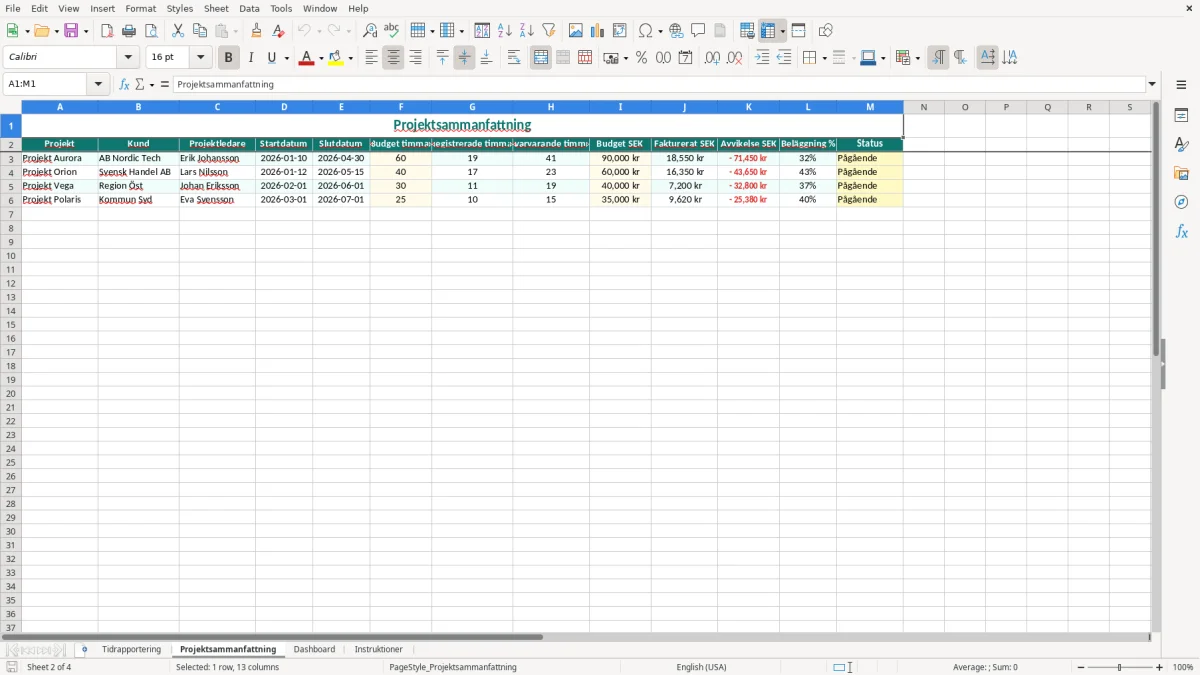The height and width of the screenshot is (675, 1200).
Task: Open sidebar Styles panel
Action: pos(1181,145)
